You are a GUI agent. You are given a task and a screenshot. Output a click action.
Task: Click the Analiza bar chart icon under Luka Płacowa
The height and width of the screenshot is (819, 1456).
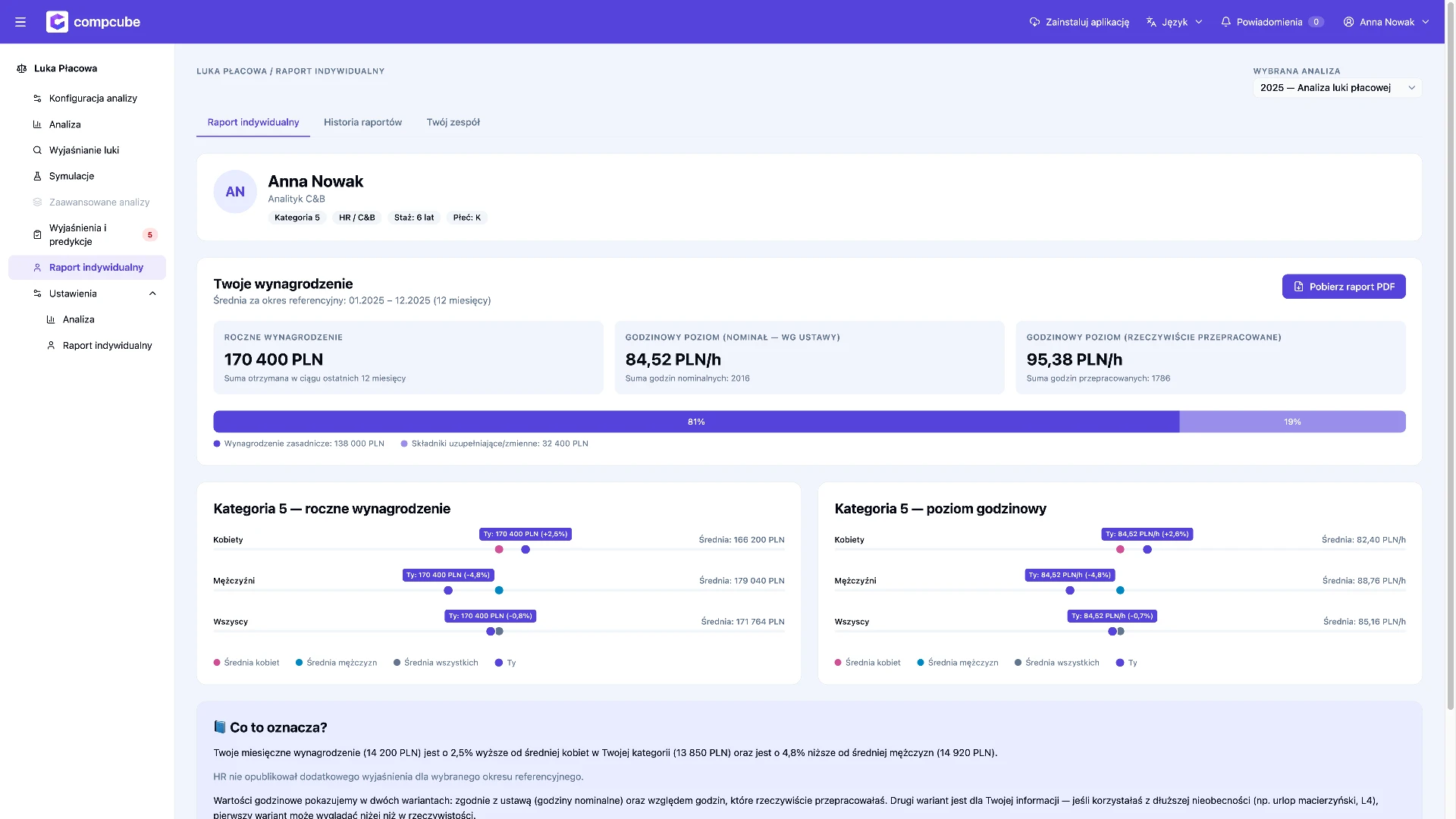pos(37,124)
